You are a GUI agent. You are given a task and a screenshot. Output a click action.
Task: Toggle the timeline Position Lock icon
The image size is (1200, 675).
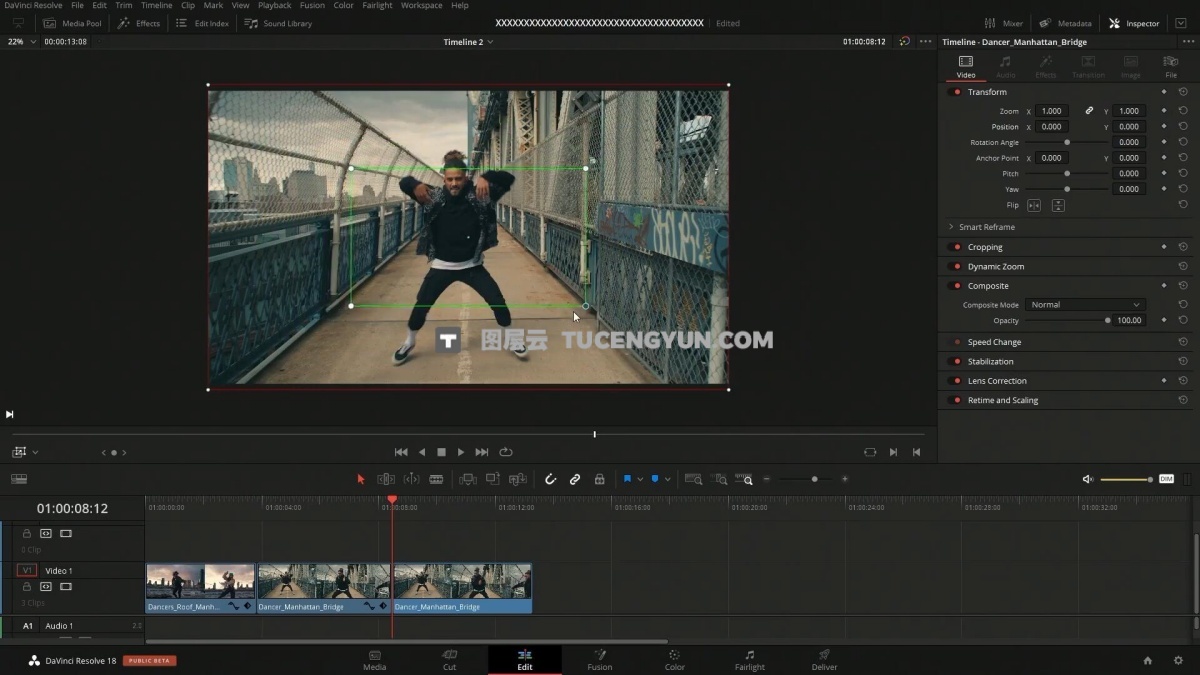pyautogui.click(x=599, y=479)
